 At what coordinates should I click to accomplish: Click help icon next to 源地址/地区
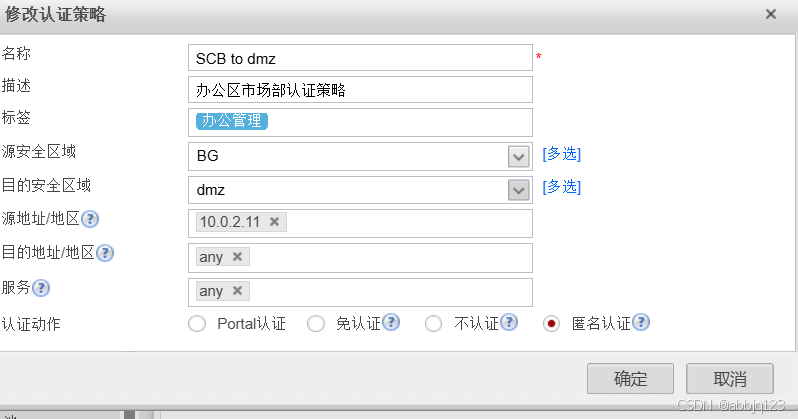coord(90,220)
